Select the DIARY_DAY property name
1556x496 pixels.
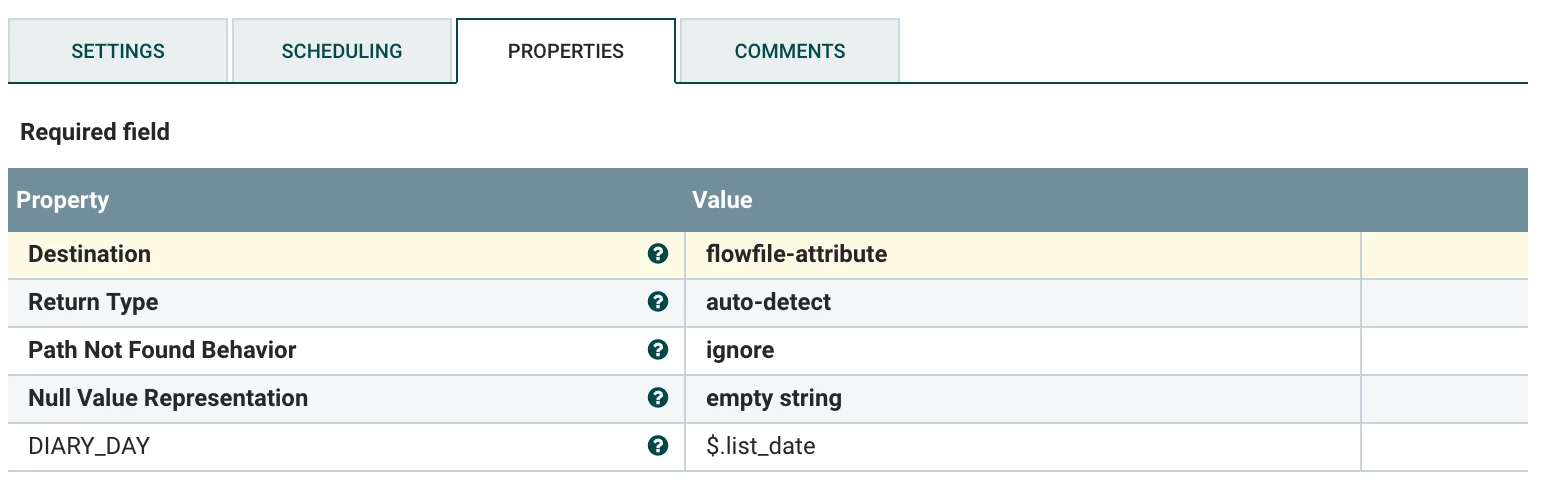coord(89,446)
